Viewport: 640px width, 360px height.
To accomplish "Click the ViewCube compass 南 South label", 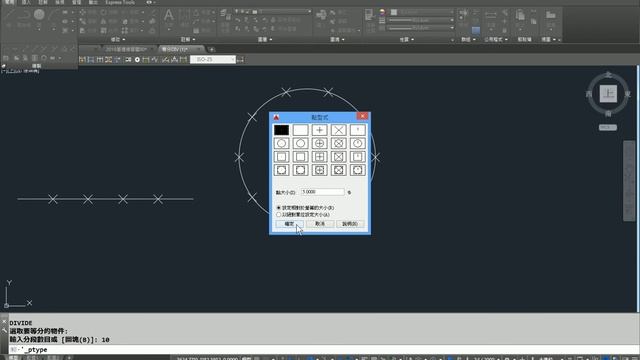I will point(608,114).
